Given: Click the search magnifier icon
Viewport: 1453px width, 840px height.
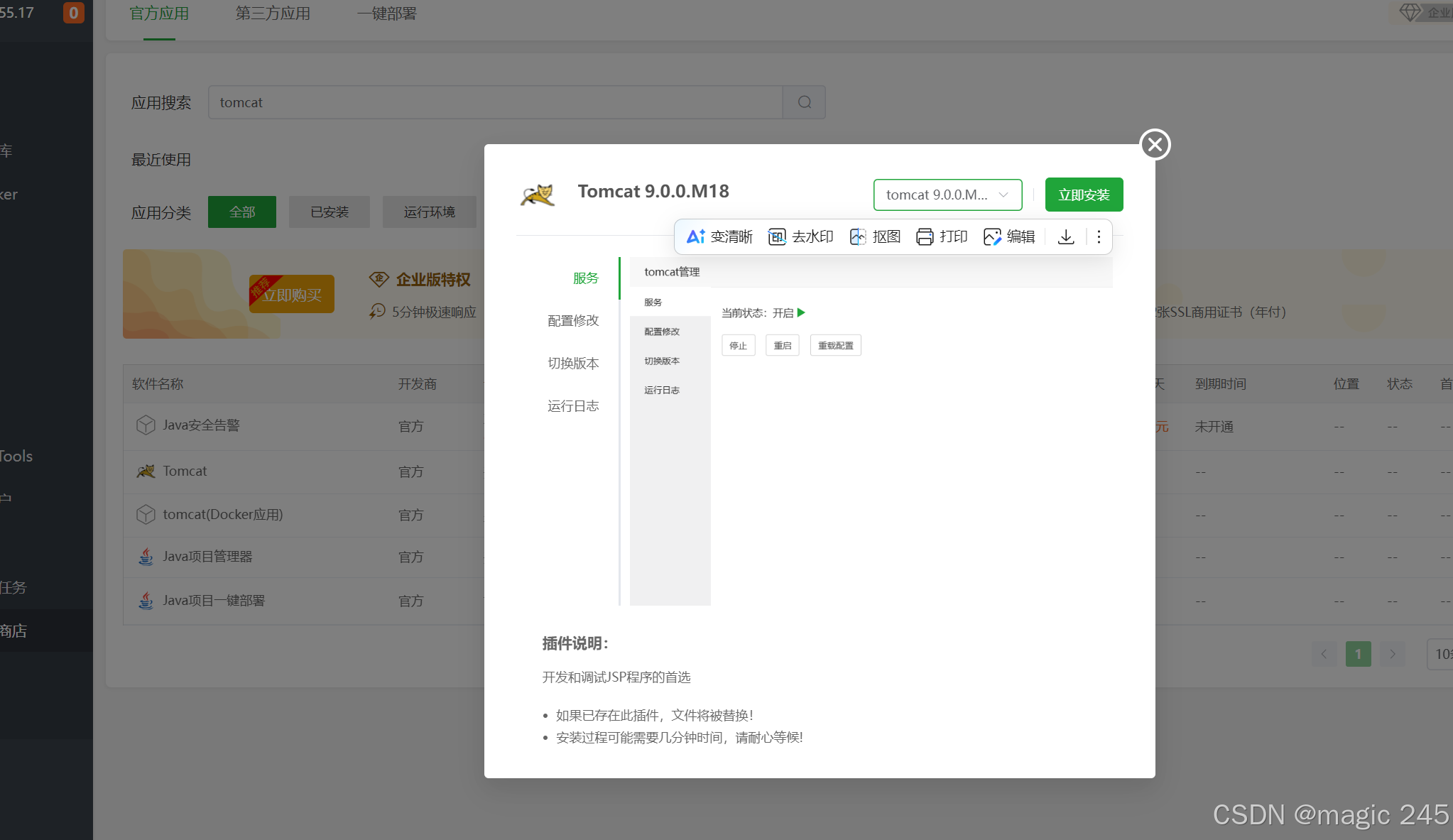Looking at the screenshot, I should click(804, 102).
